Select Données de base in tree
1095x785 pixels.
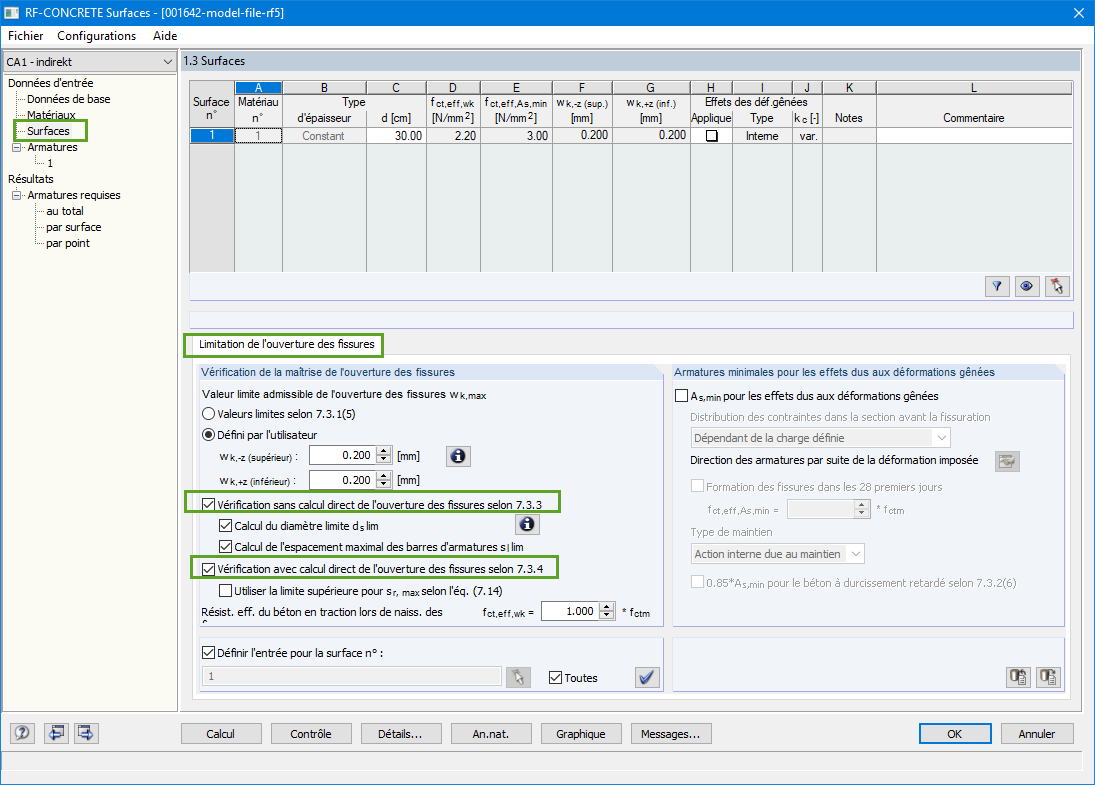coord(68,99)
